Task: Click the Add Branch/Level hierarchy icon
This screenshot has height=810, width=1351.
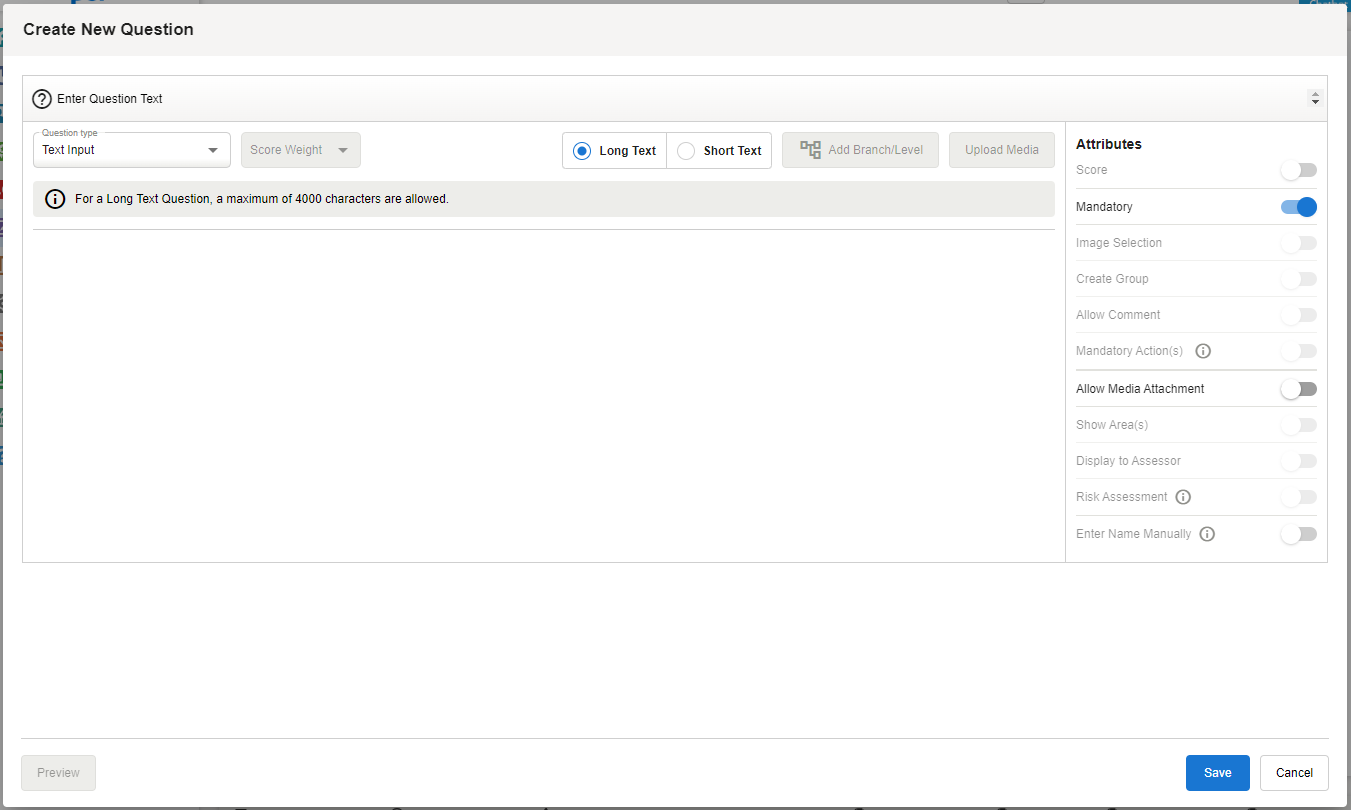Action: [x=810, y=150]
